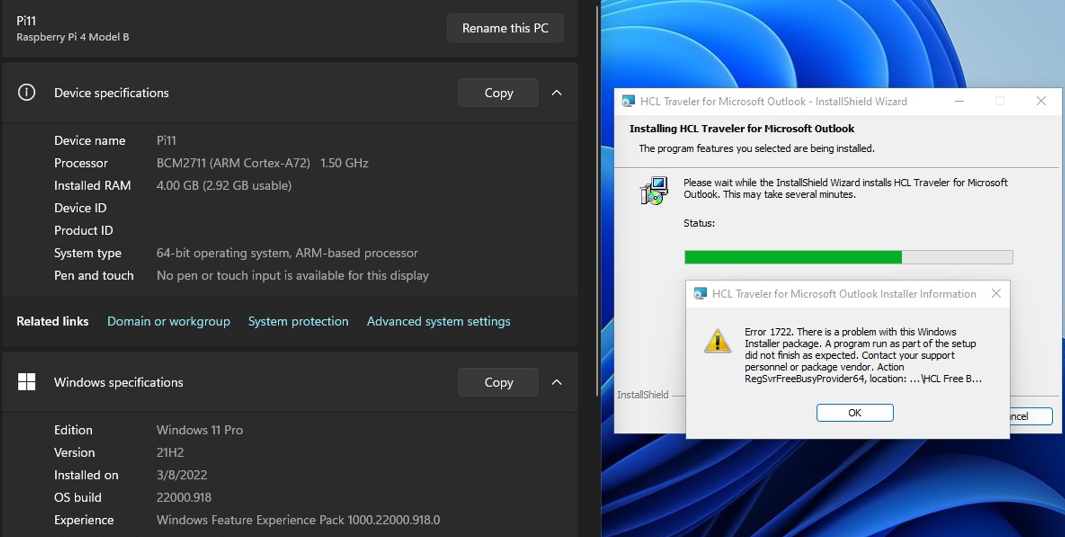
Task: Open the System protection link
Action: (298, 321)
